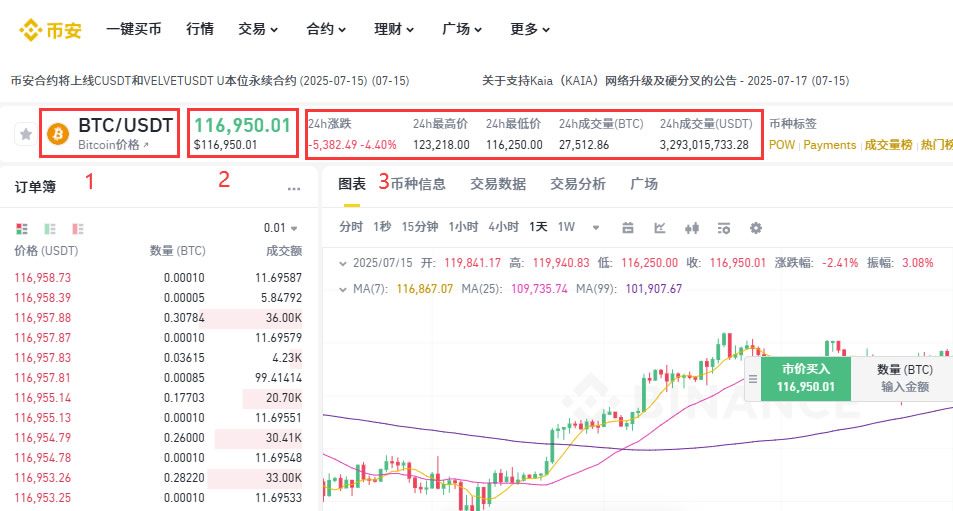Viewport: 953px width, 511px height.
Task: Click the drag handle on buy widget
Action: pos(752,379)
